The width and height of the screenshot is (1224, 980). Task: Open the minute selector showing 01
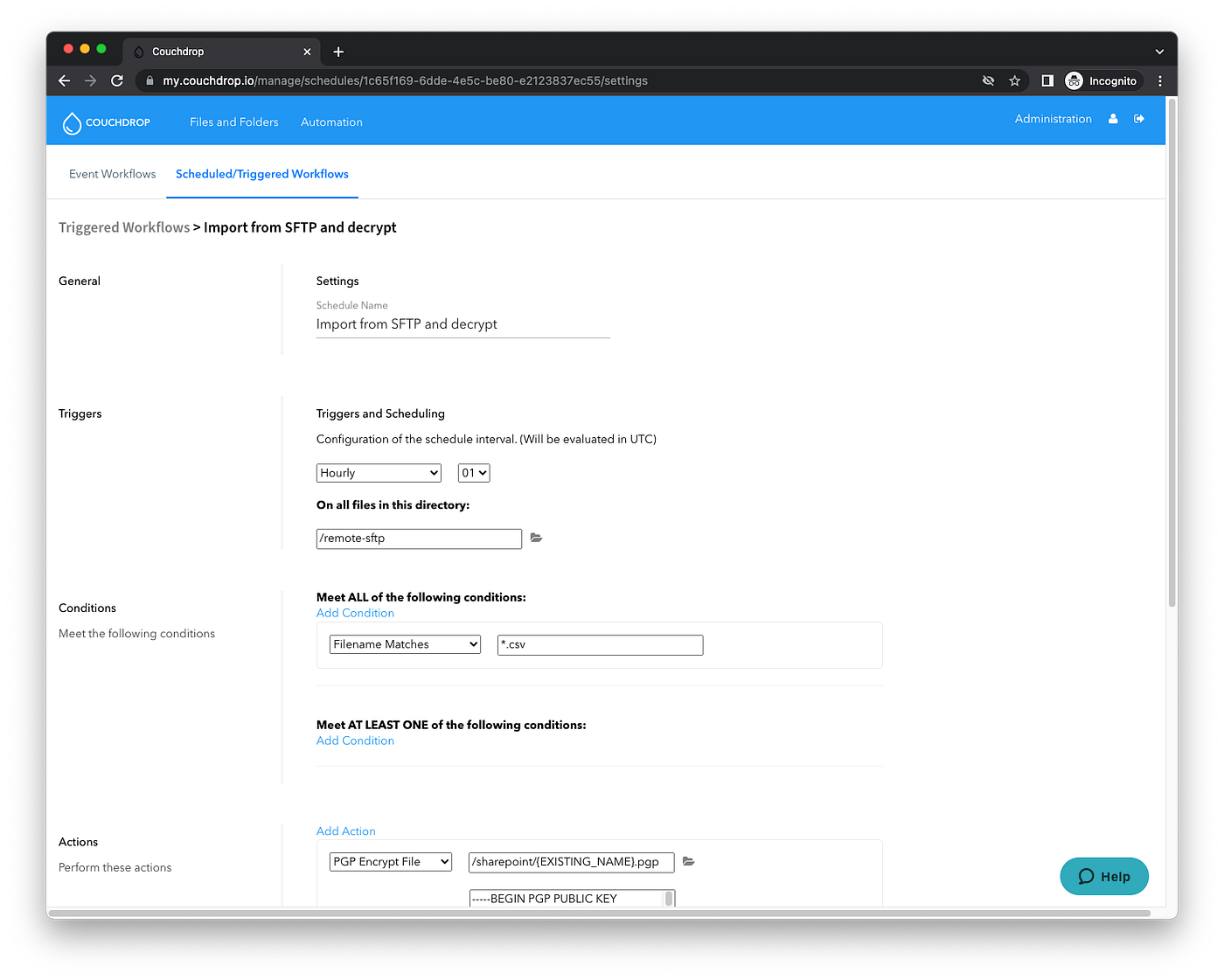point(473,472)
